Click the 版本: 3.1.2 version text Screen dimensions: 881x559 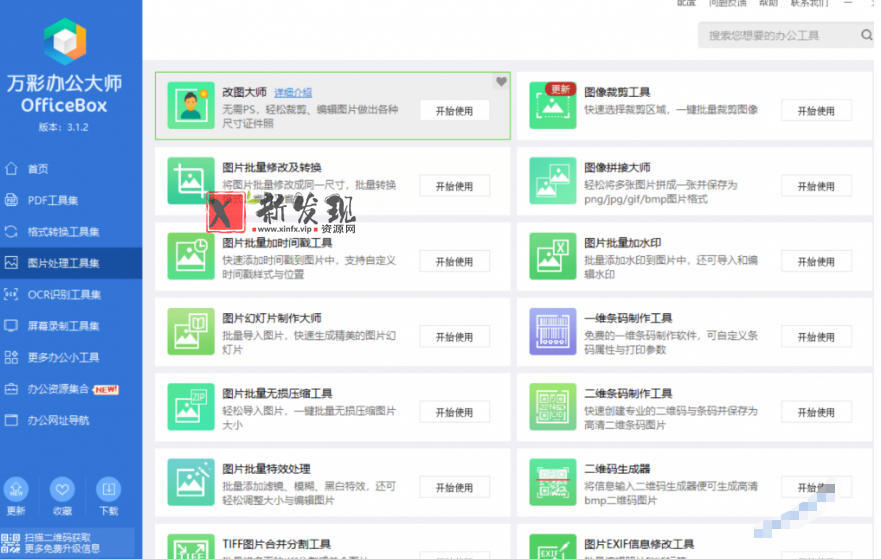[63, 127]
